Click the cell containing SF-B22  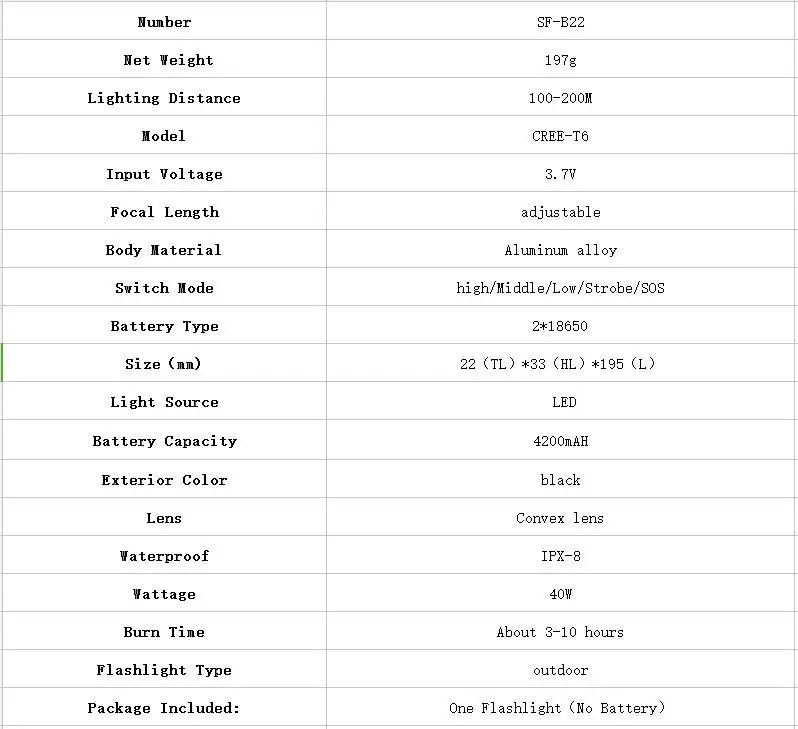tap(560, 21)
